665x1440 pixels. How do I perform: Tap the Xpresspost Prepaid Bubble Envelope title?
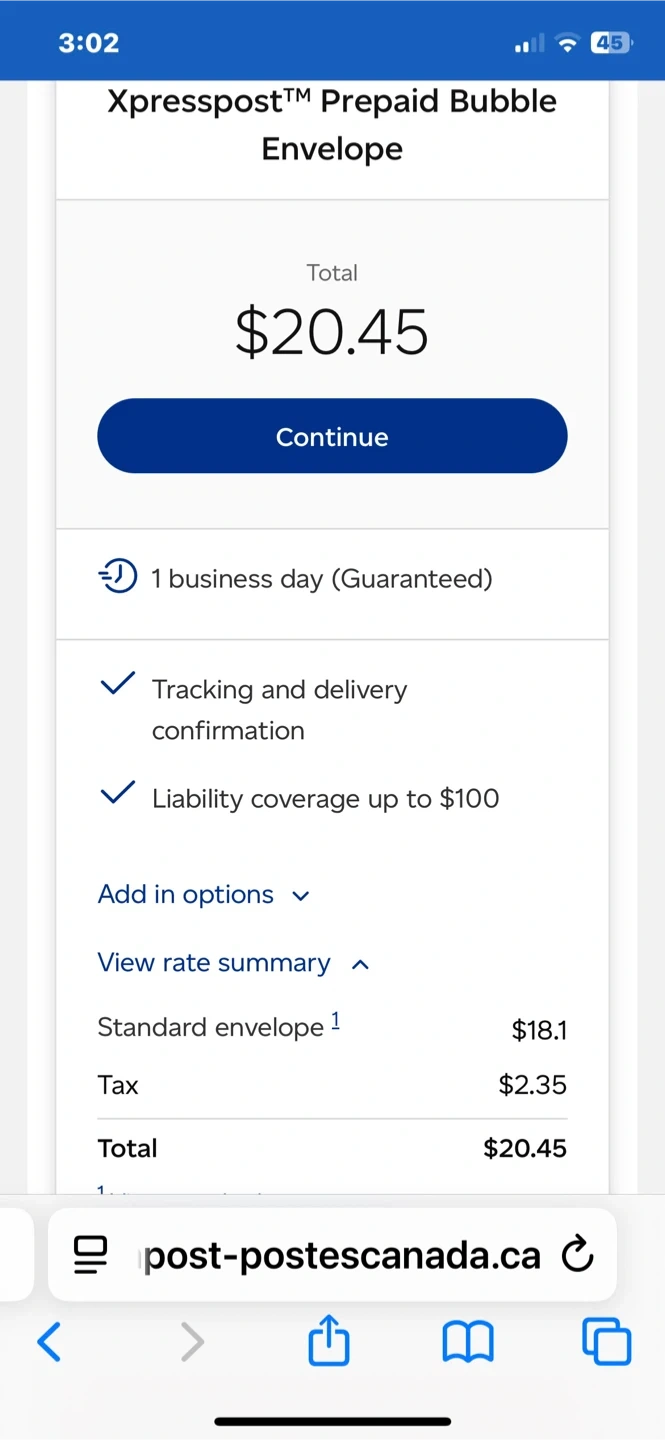(x=332, y=125)
